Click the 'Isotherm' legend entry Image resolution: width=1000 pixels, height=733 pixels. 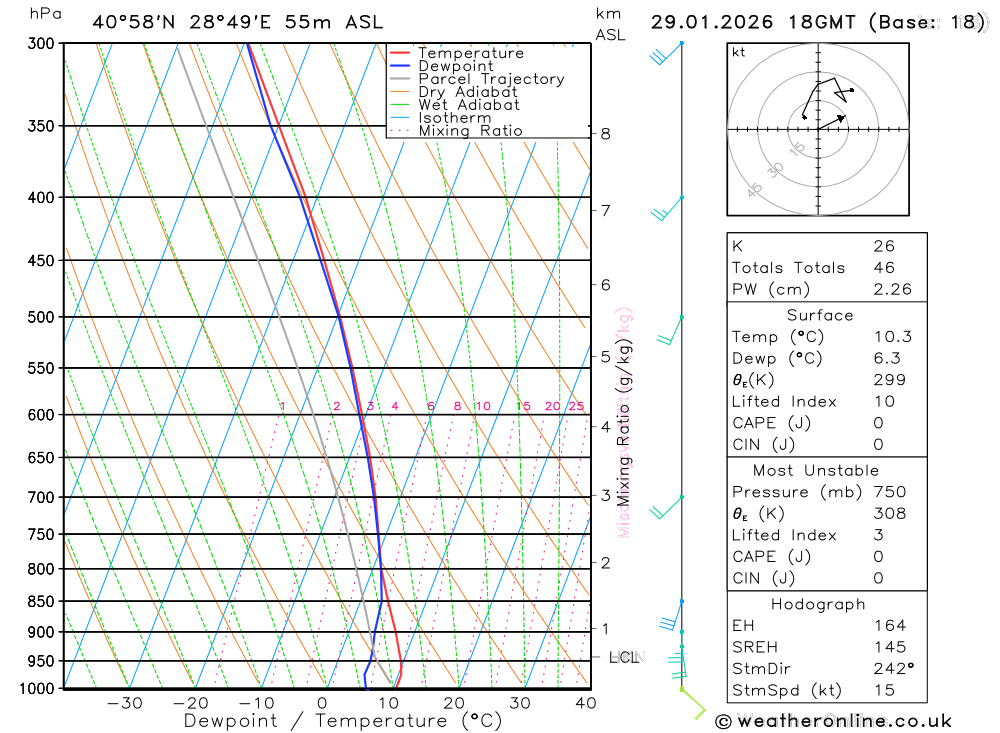[x=455, y=118]
